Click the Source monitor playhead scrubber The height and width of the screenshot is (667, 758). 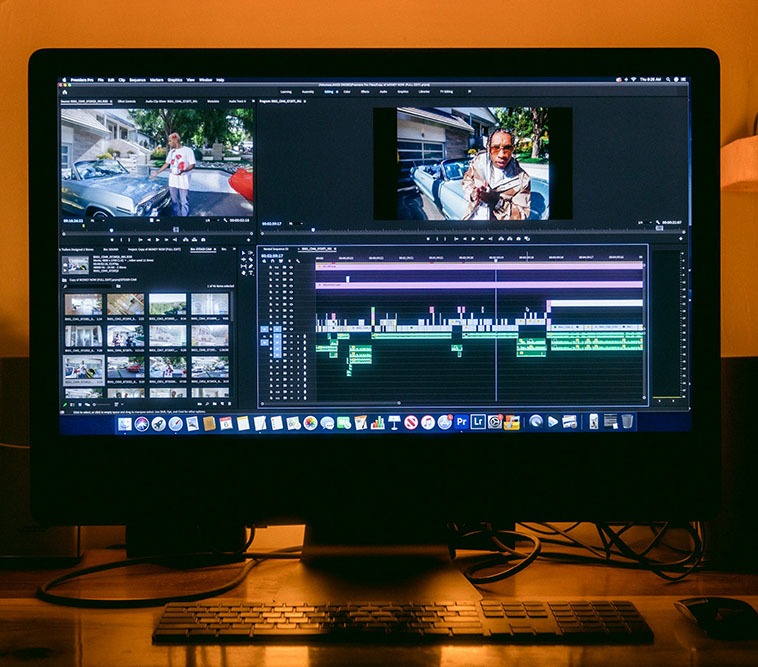point(112,230)
